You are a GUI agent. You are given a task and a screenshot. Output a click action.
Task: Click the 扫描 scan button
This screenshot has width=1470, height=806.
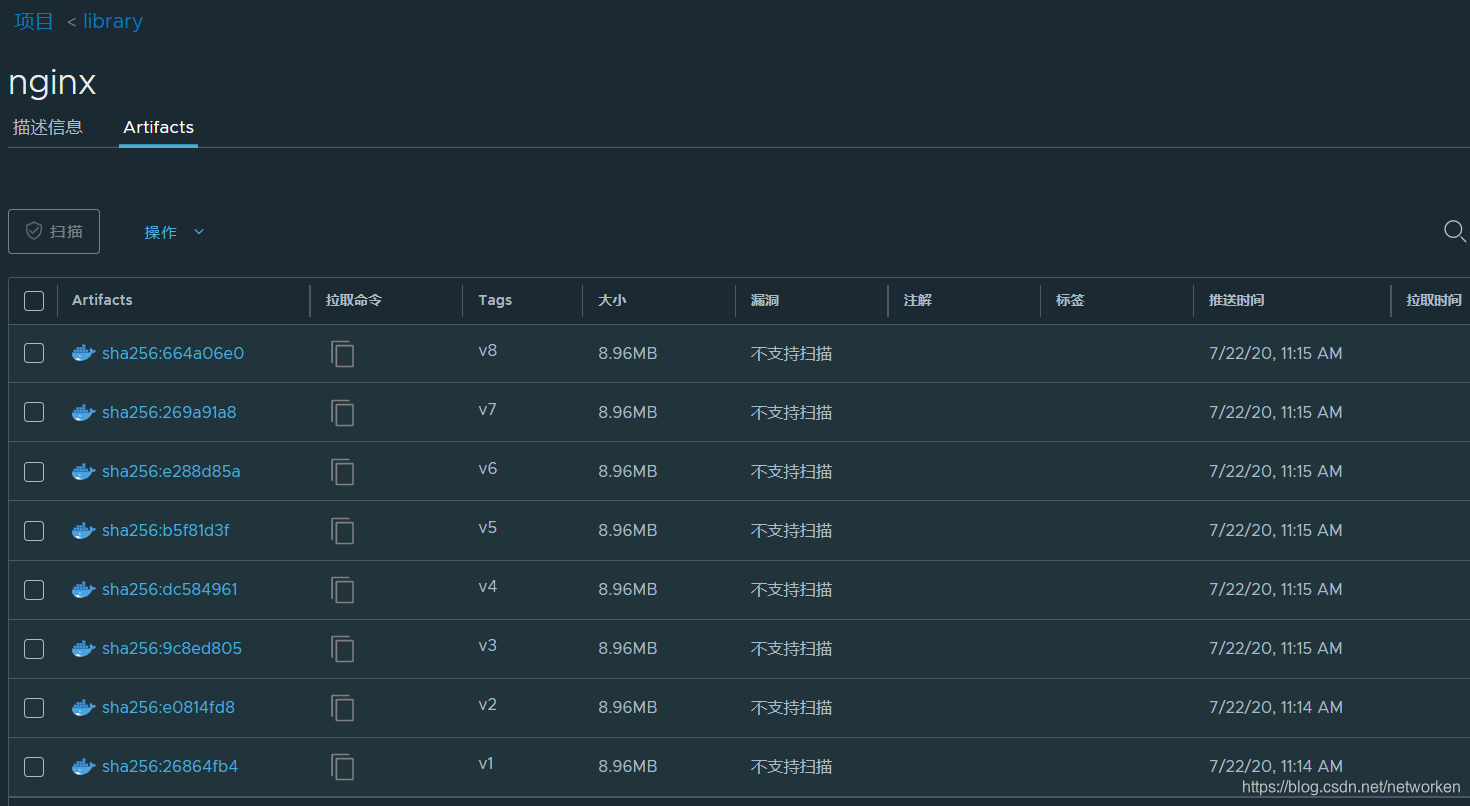click(x=54, y=231)
